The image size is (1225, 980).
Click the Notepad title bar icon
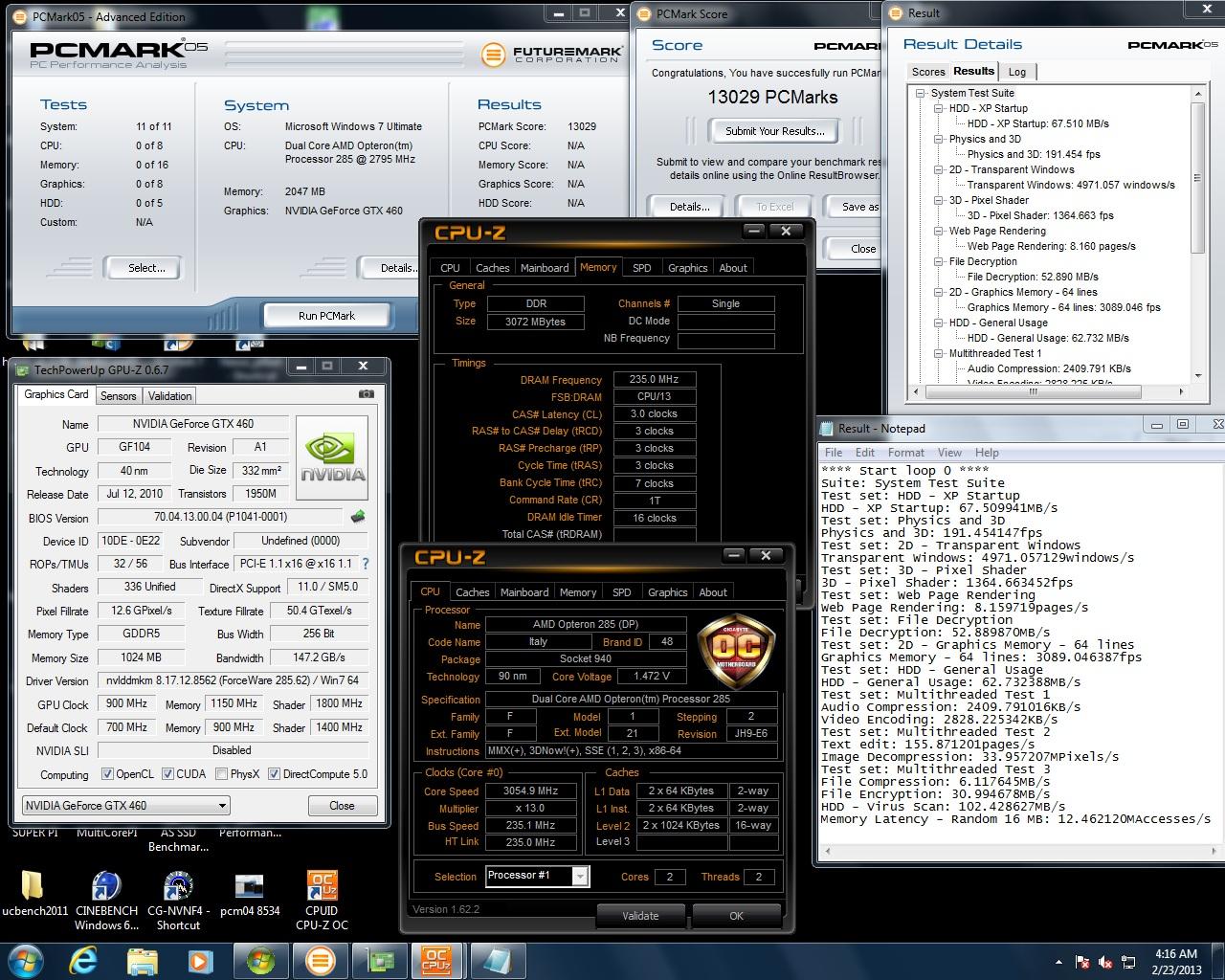coord(828,428)
